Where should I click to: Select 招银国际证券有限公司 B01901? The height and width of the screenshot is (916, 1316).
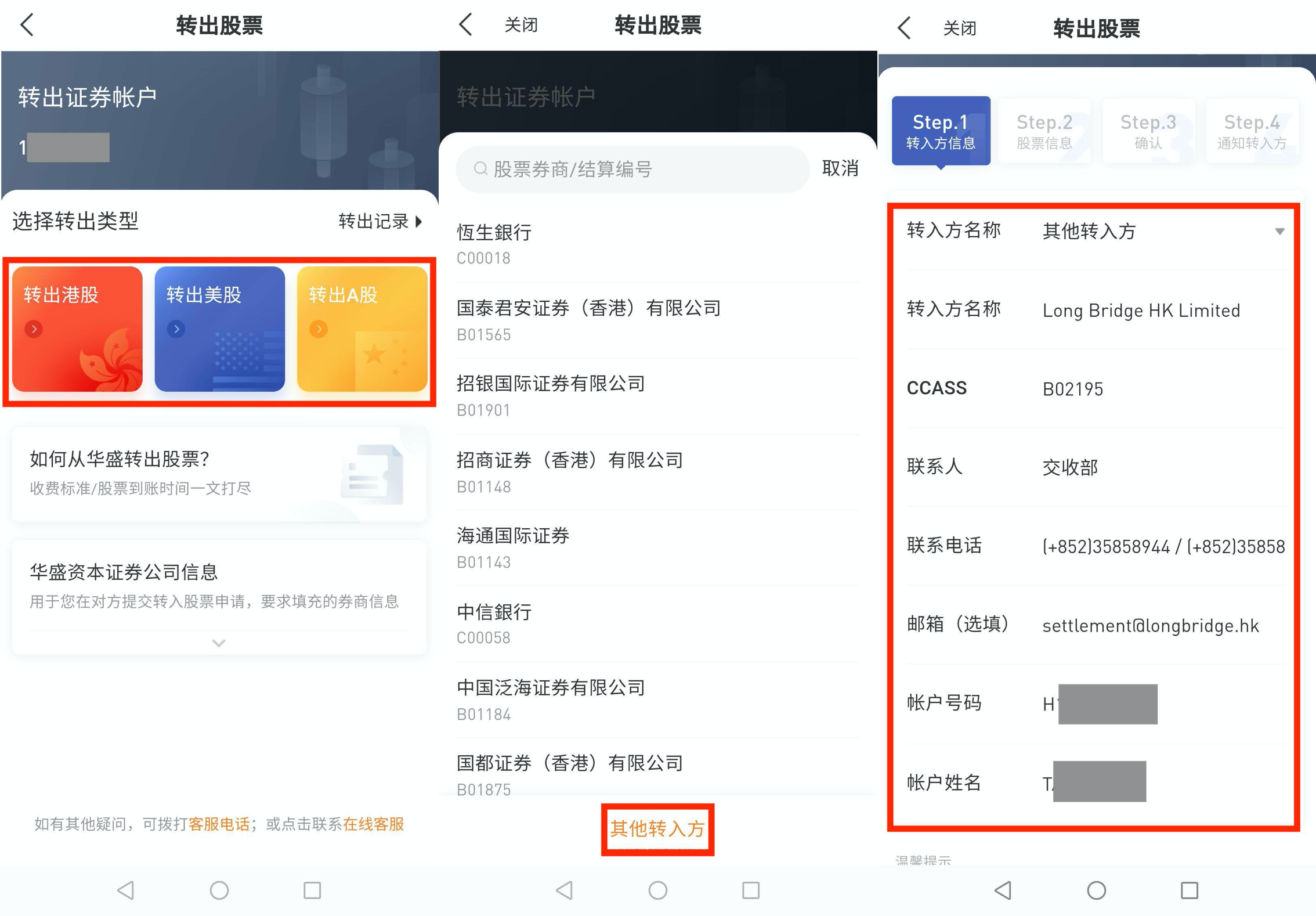click(658, 396)
